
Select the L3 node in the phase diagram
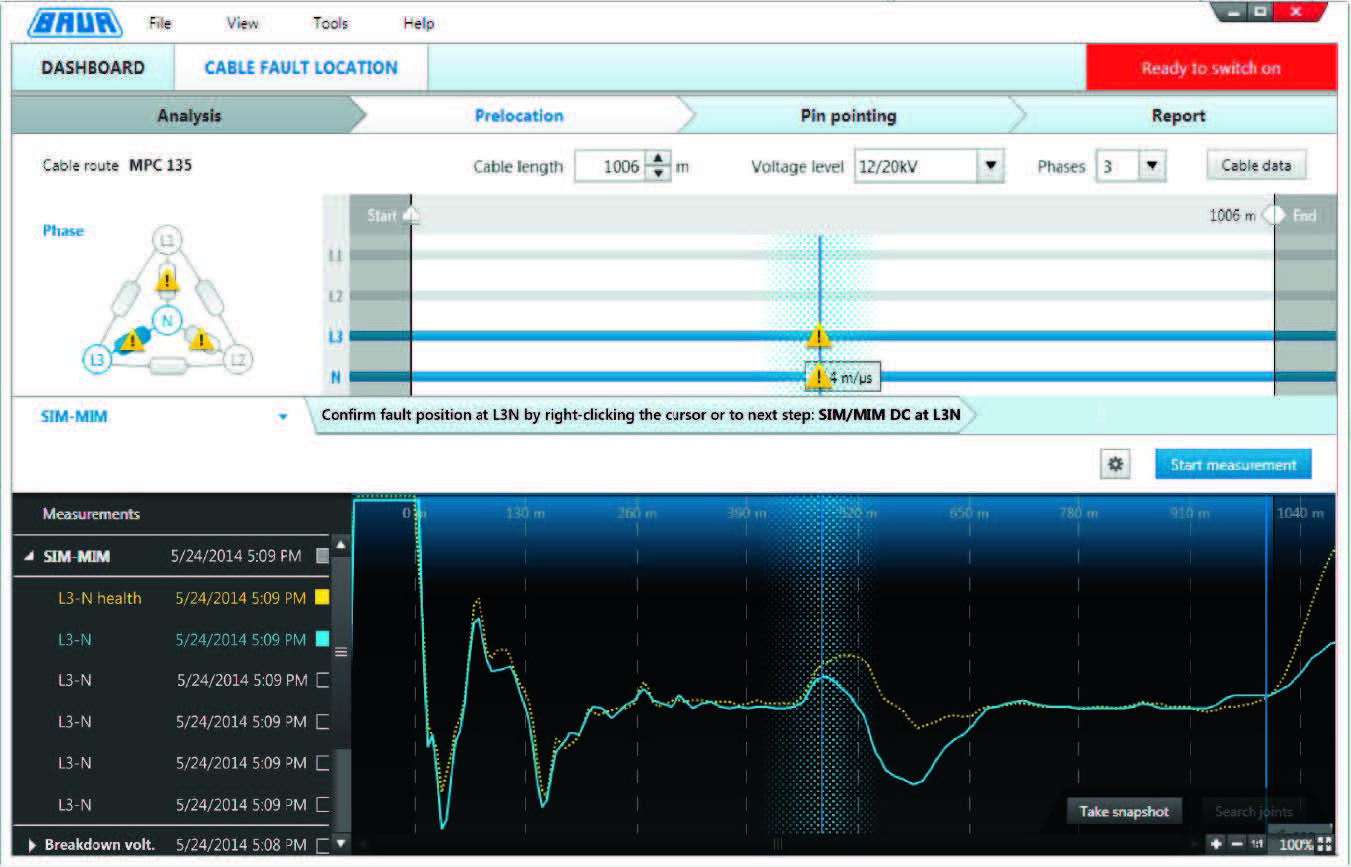coord(95,360)
